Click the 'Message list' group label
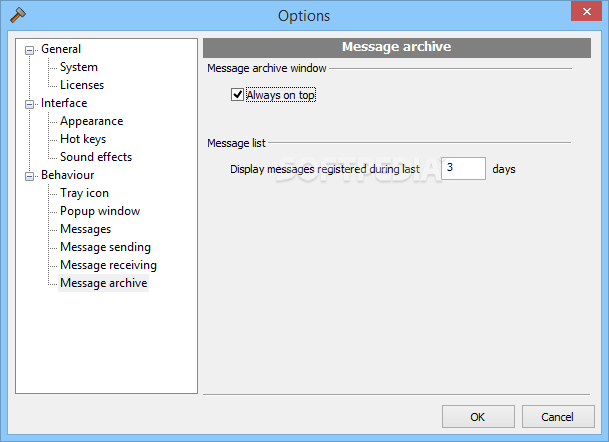609x442 pixels. tap(236, 143)
